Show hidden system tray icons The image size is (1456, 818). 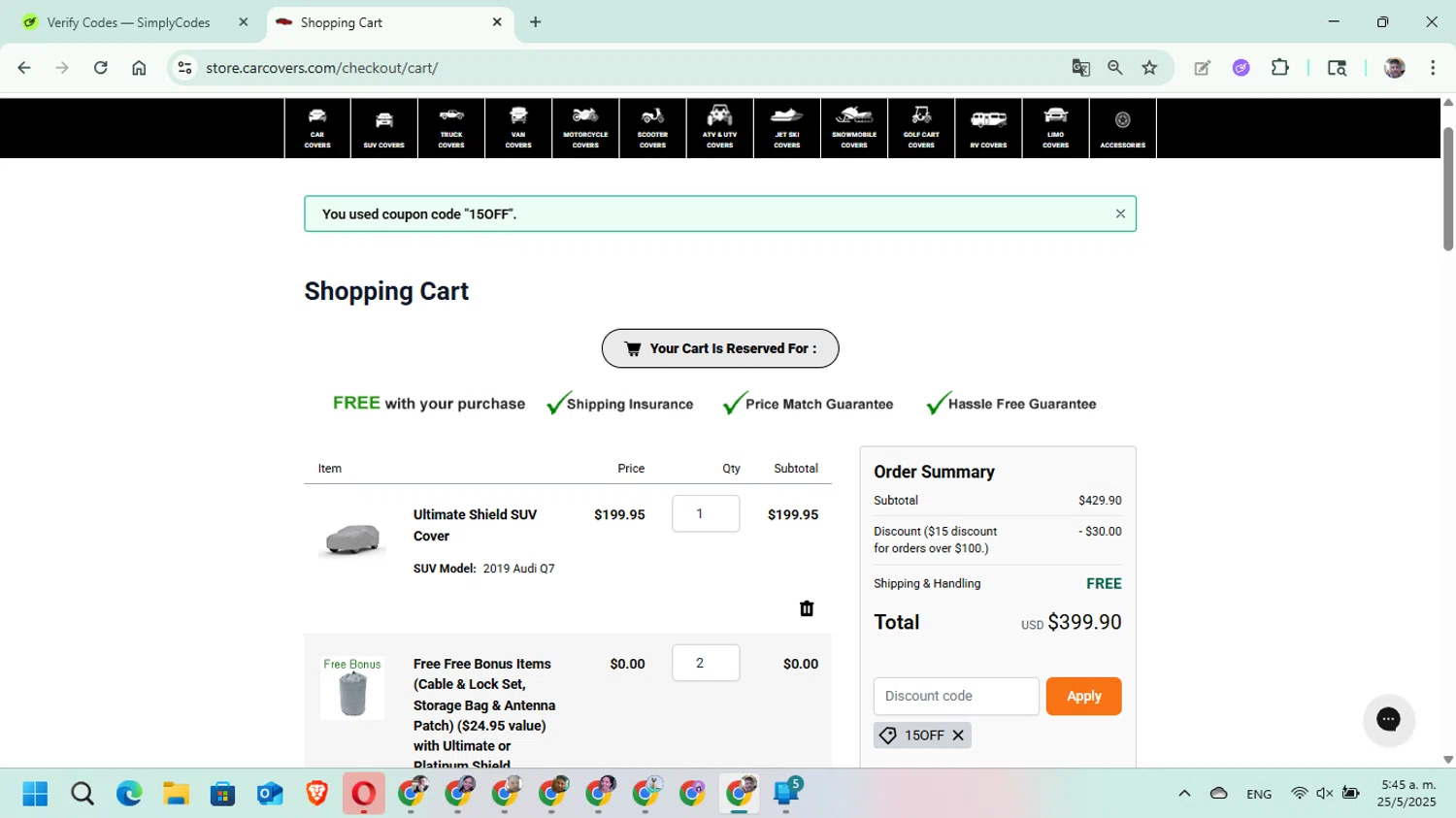pos(1184,794)
